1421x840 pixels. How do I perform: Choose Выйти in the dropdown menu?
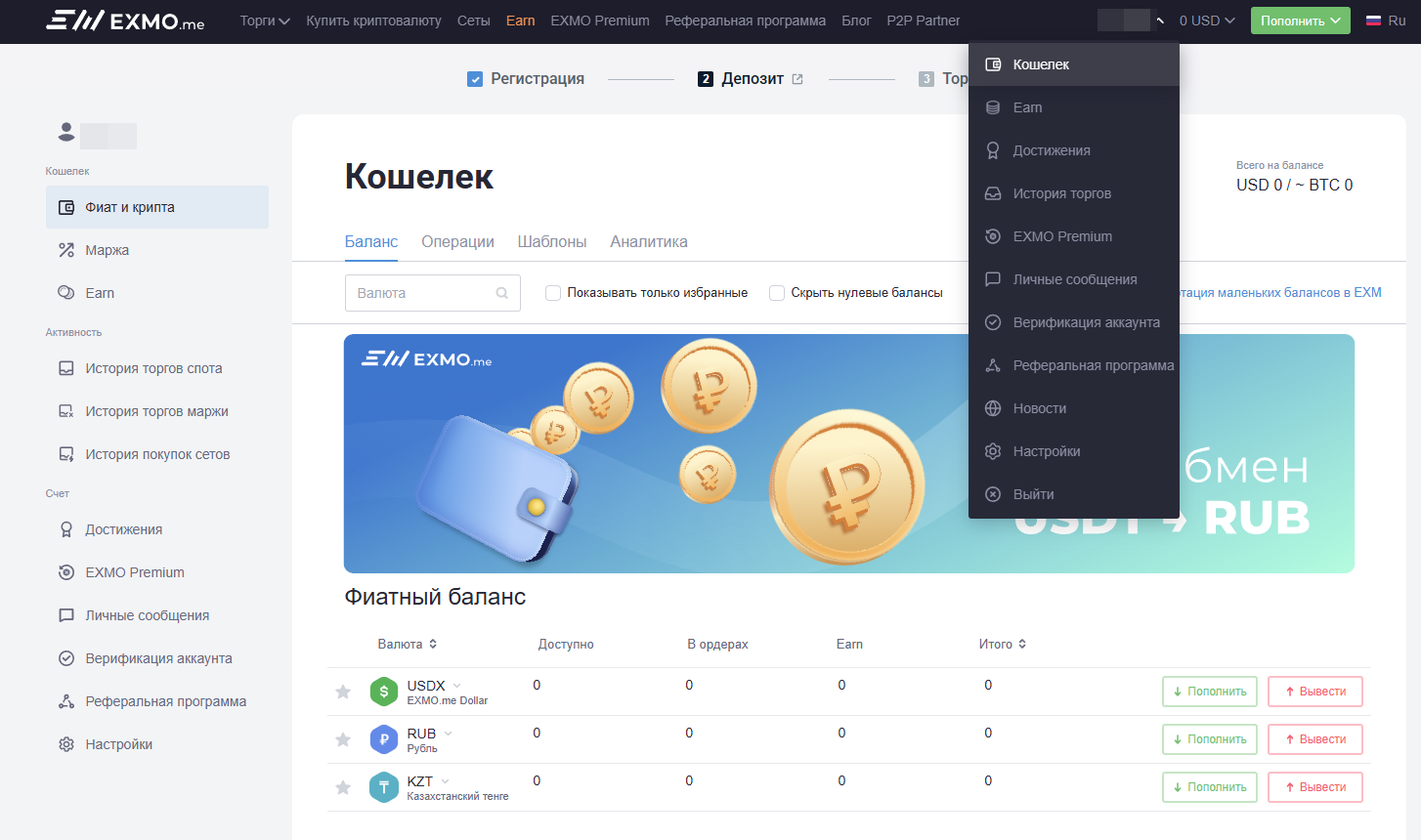tap(1074, 494)
